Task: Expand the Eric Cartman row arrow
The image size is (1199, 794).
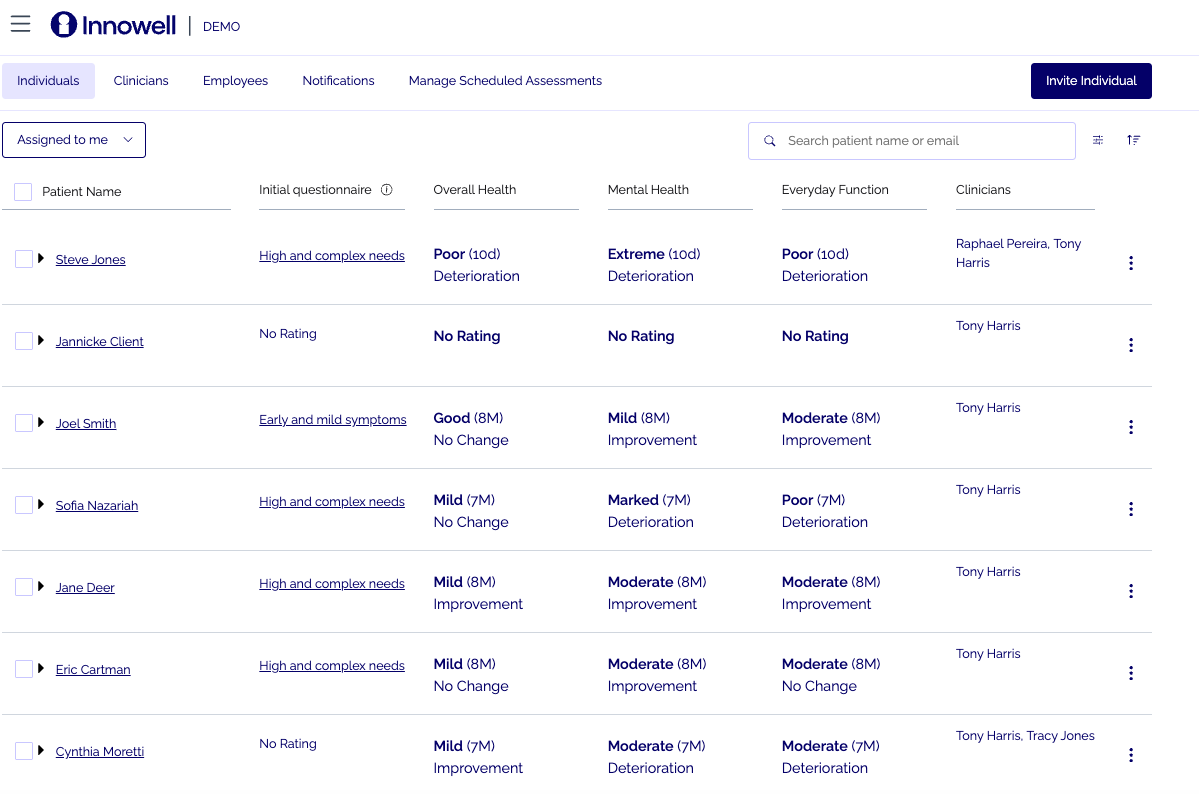Action: (41, 668)
